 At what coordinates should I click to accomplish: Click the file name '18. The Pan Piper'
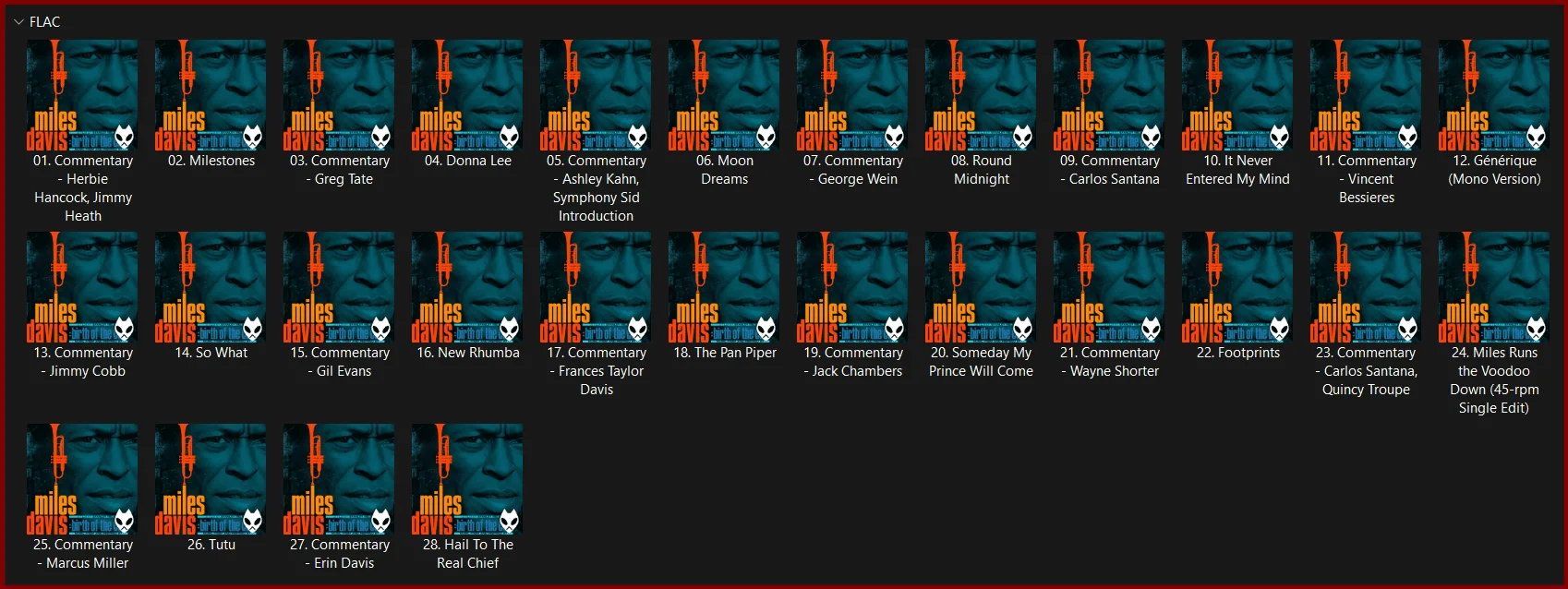point(725,353)
